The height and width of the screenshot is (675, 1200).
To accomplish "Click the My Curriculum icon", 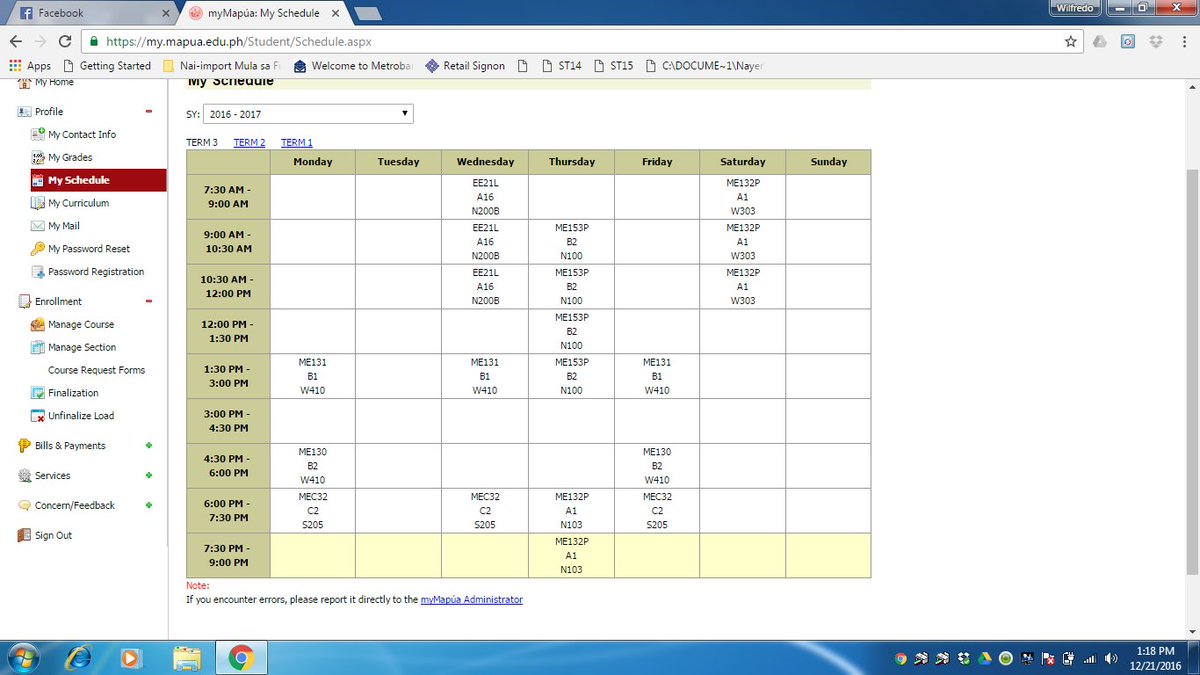I will click(x=39, y=203).
